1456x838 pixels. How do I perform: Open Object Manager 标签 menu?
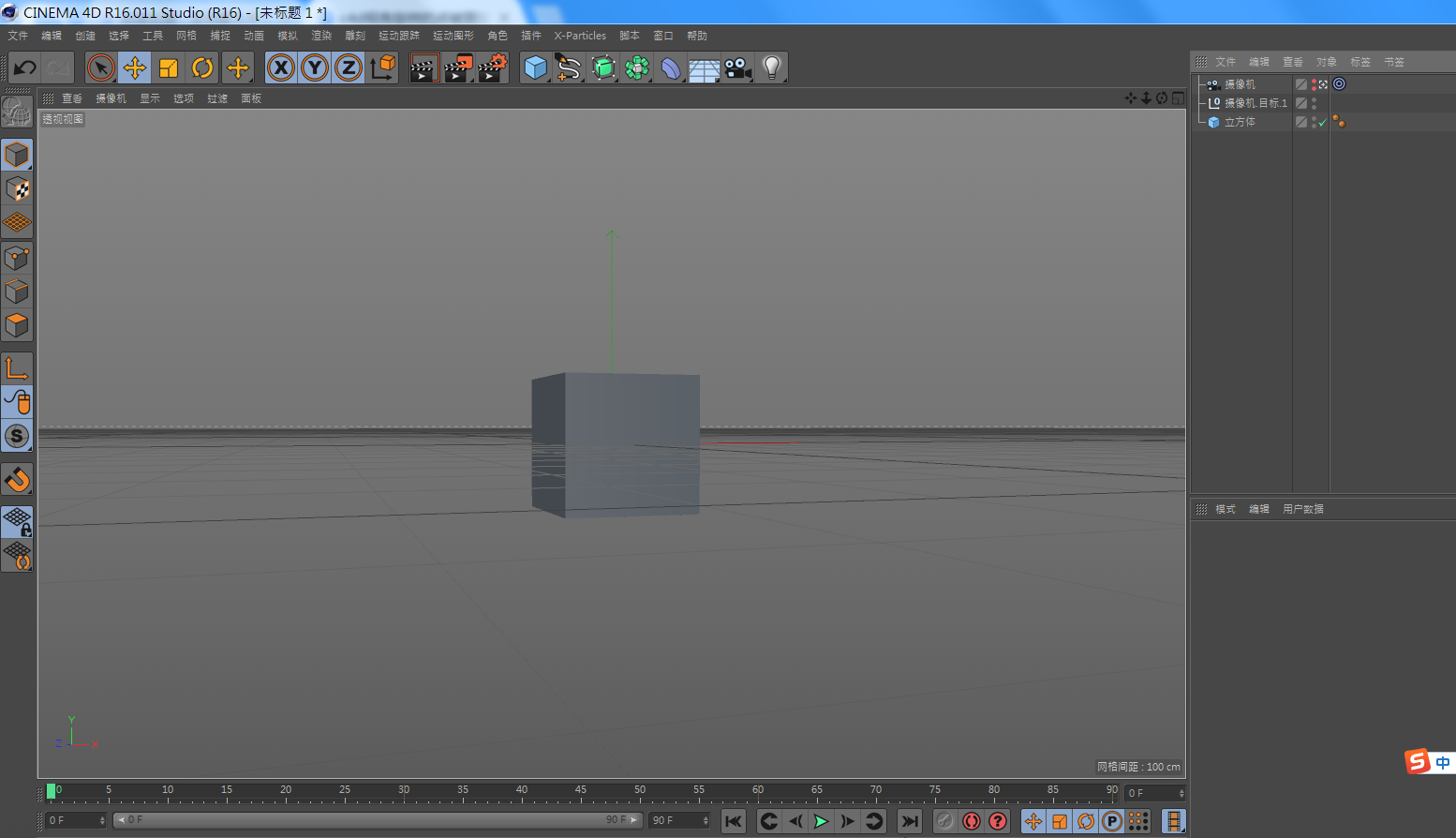[x=1360, y=62]
